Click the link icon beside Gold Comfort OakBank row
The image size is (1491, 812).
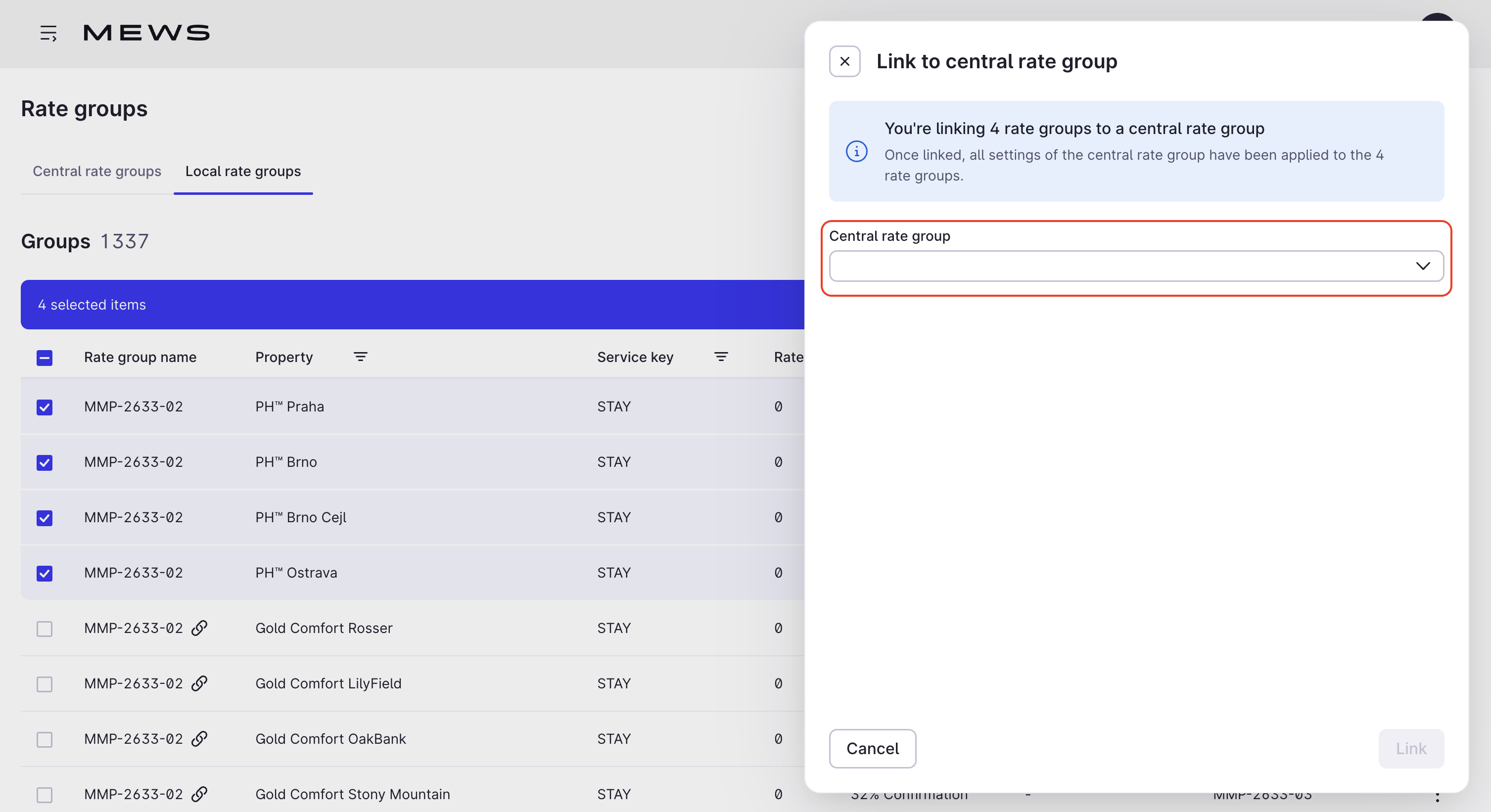pos(200,739)
